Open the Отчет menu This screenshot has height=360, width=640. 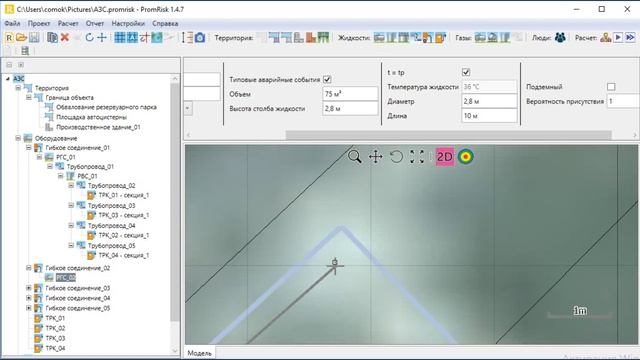(x=95, y=23)
